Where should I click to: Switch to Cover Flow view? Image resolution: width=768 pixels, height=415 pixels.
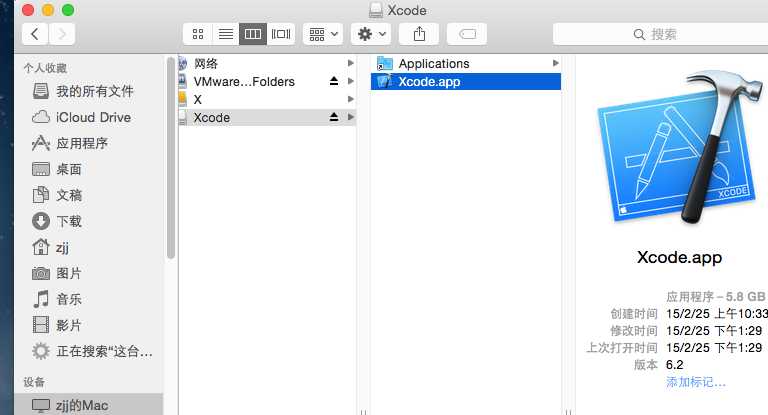click(281, 34)
